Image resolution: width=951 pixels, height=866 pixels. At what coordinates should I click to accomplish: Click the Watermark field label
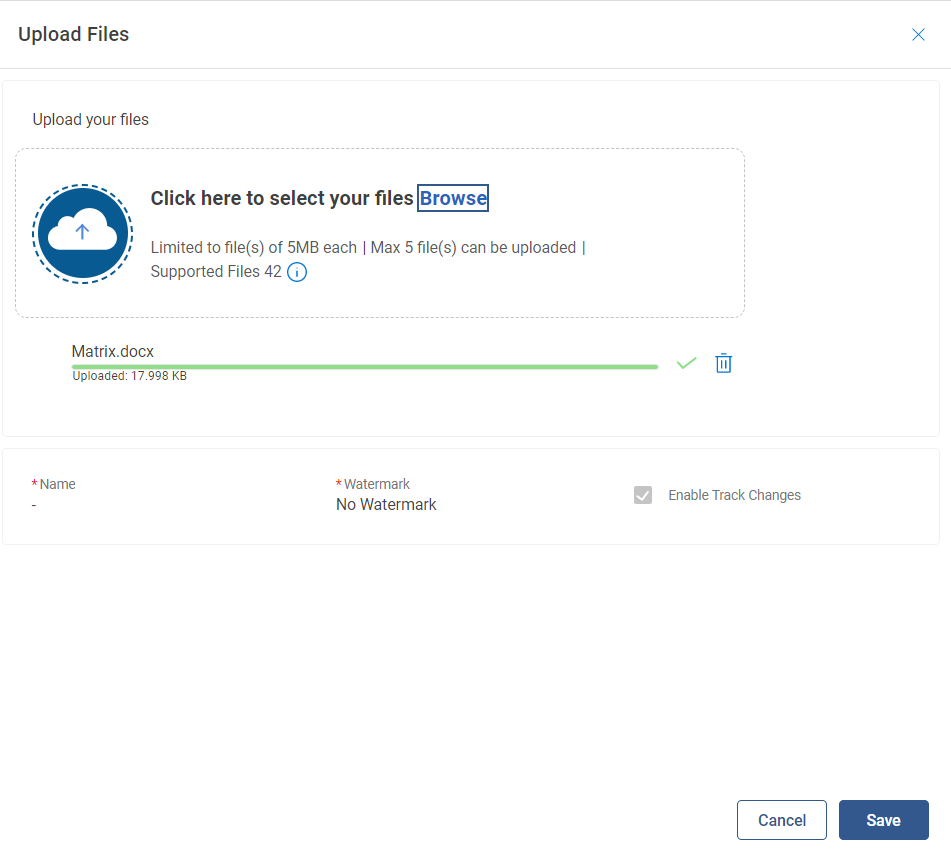coord(377,484)
